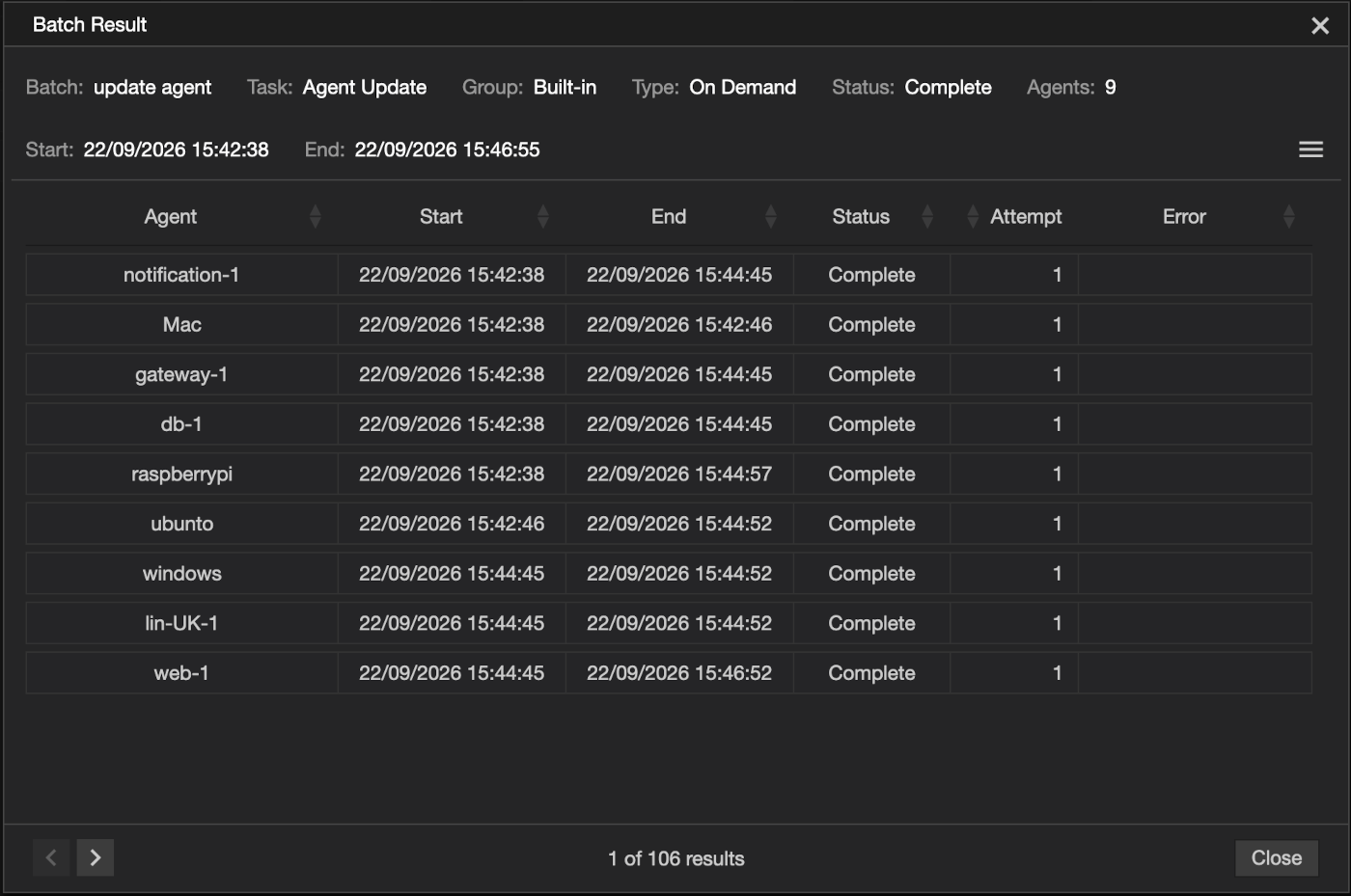Click batch end time 15:46:55
This screenshot has height=896, width=1351.
[x=447, y=149]
